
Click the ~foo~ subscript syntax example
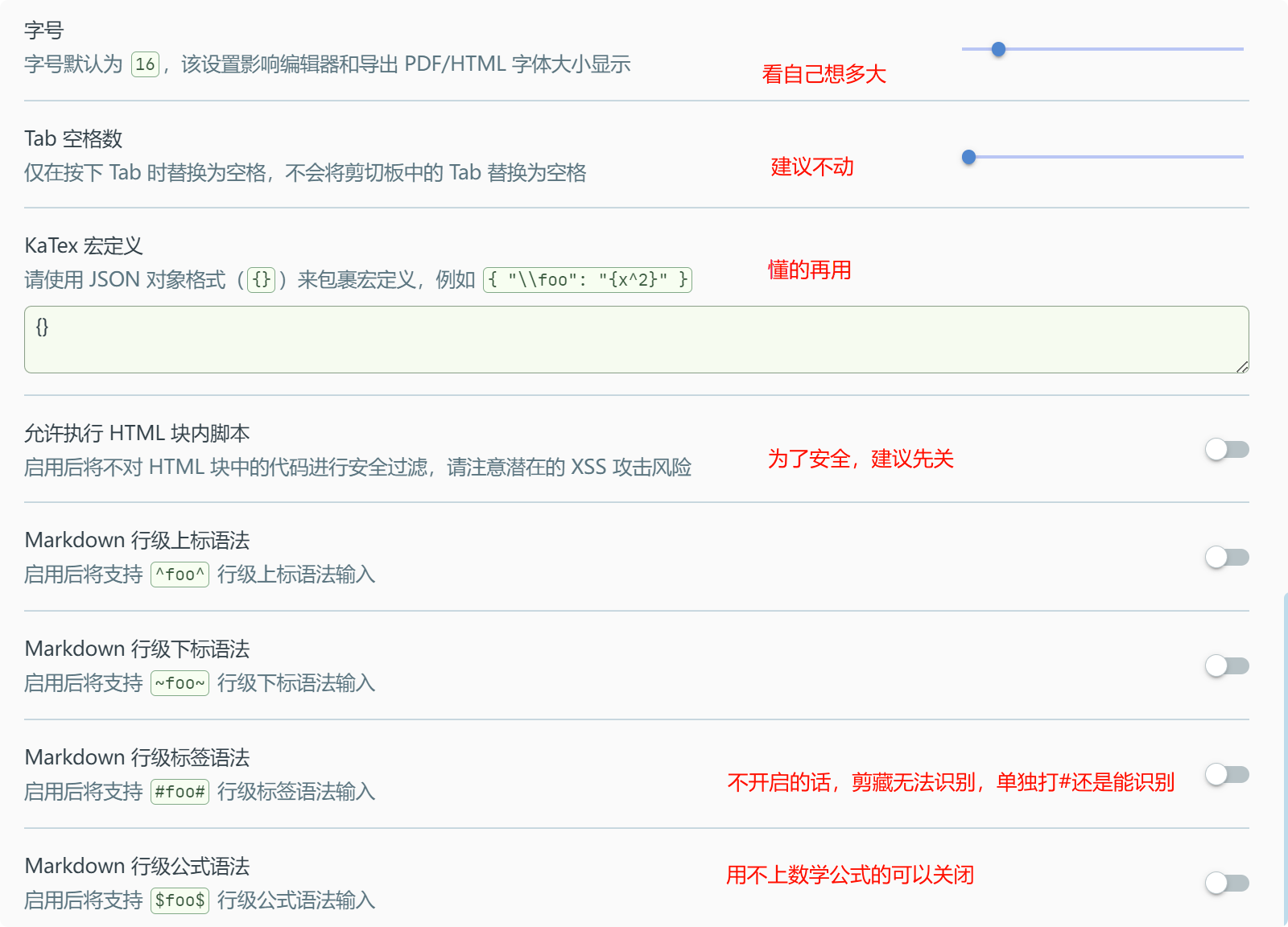180,683
